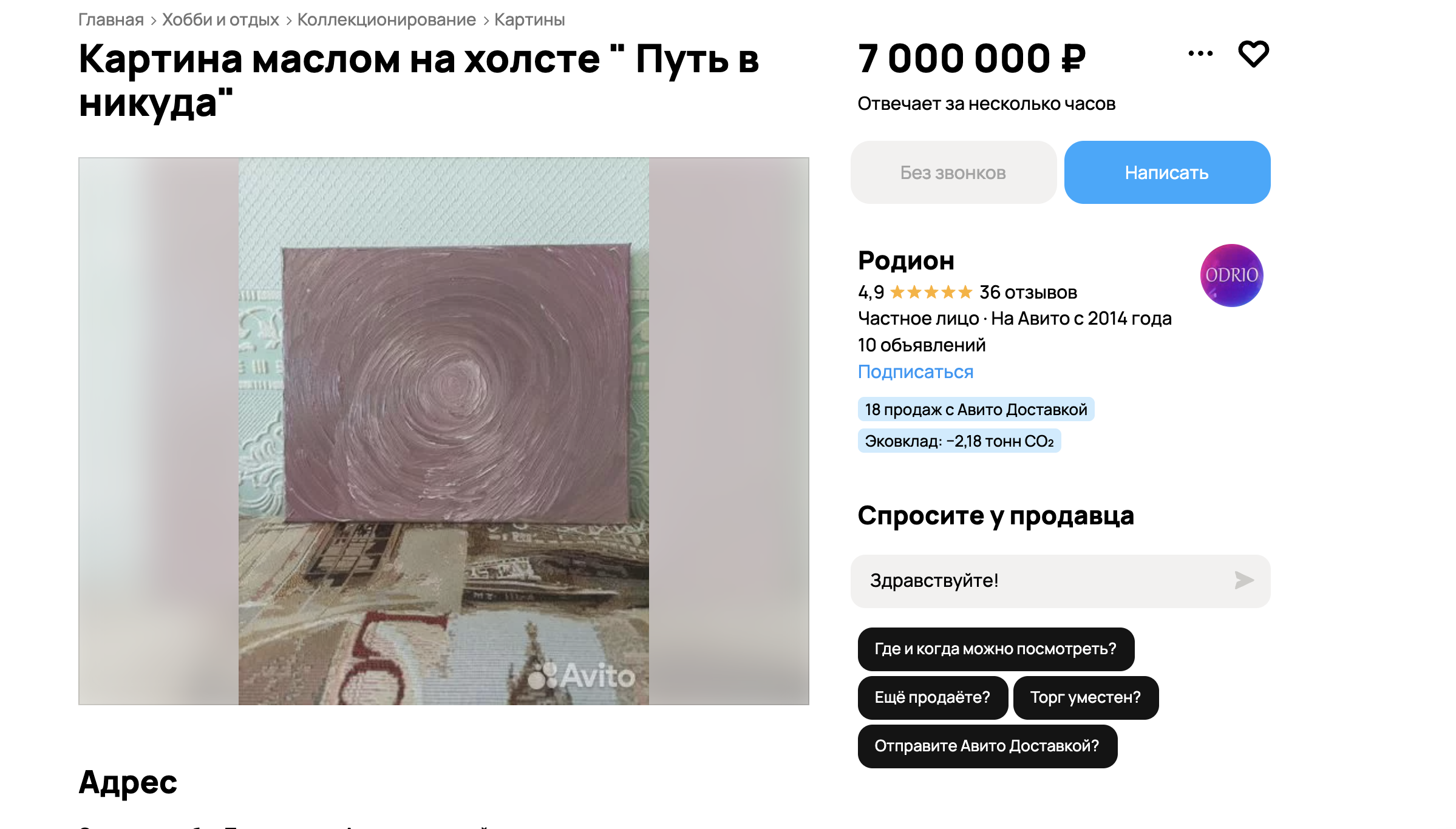Click the Написать button

click(x=1167, y=172)
